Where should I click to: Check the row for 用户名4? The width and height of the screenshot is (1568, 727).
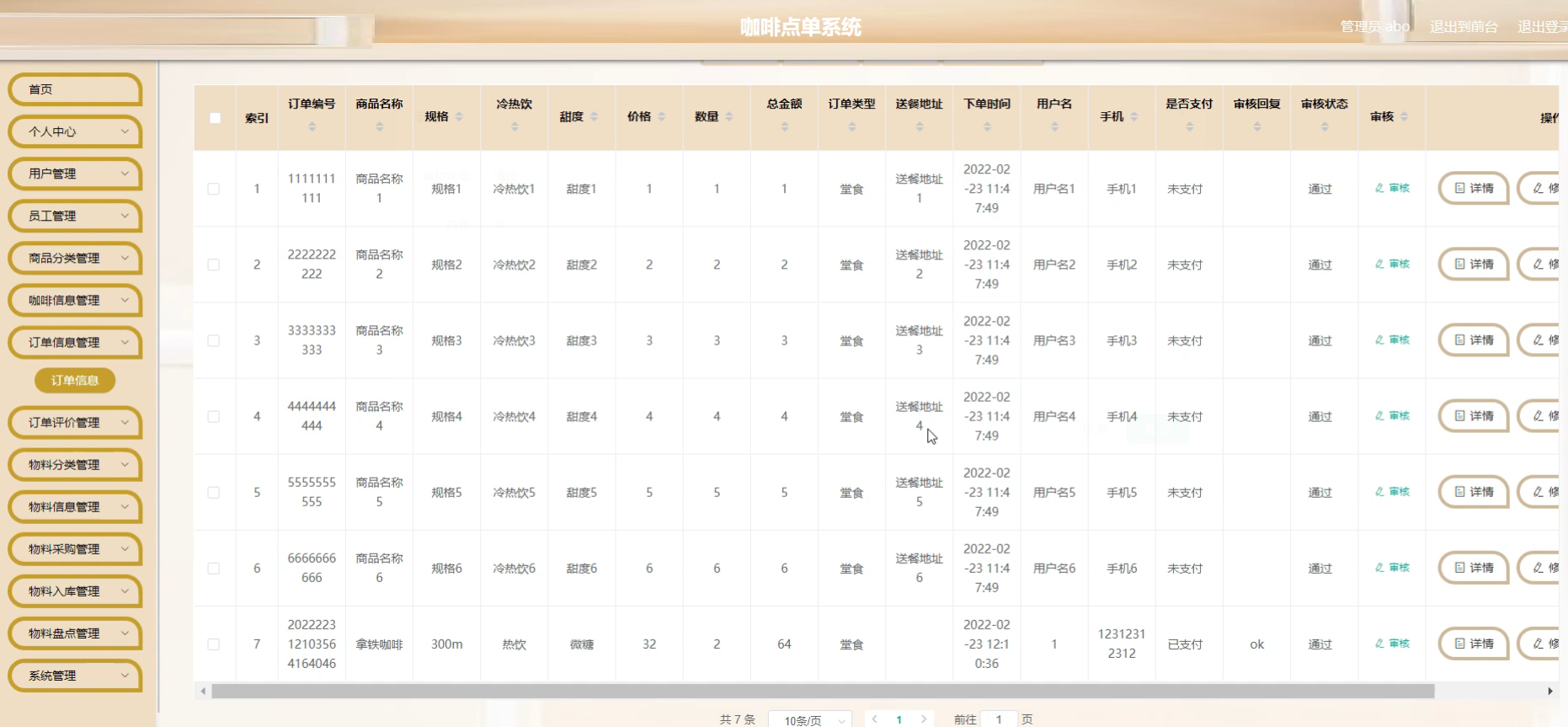click(x=214, y=416)
